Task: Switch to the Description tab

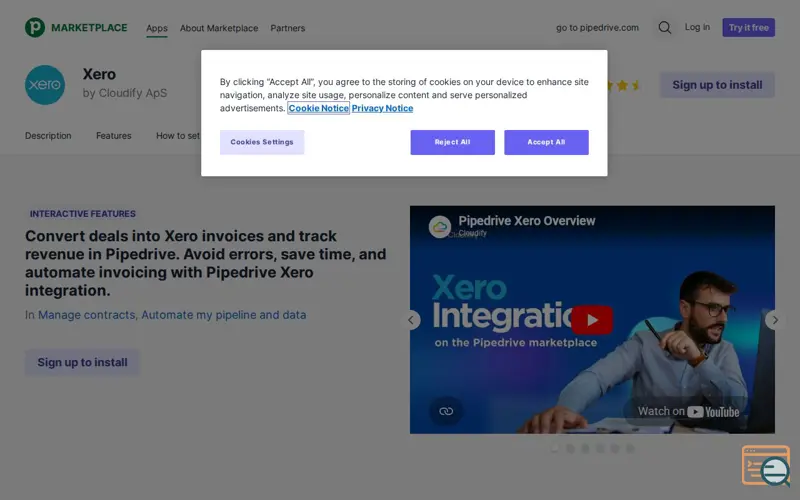Action: click(48, 136)
